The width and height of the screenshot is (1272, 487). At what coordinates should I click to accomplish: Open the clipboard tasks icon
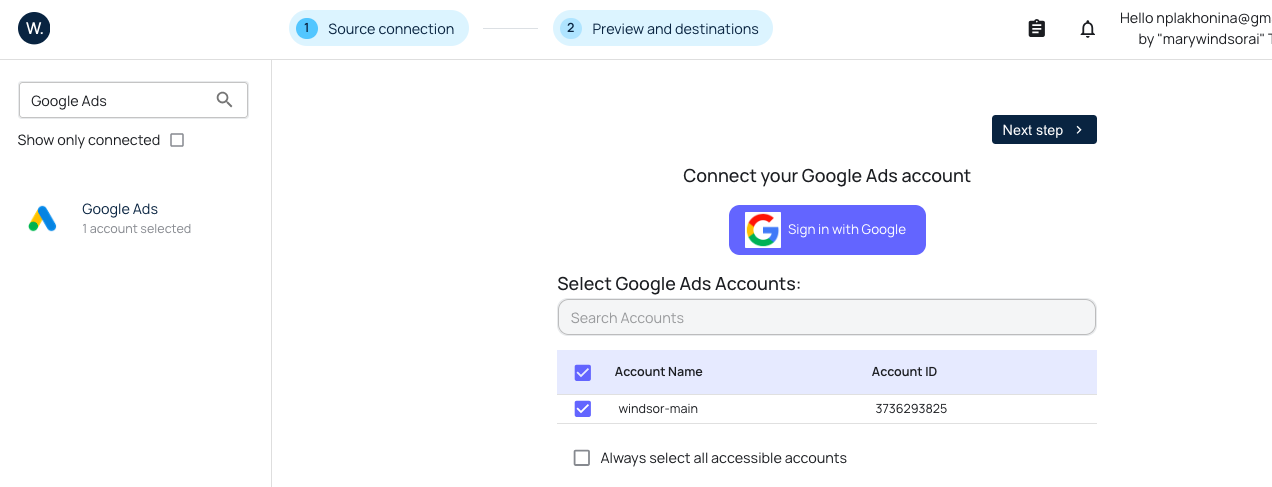tap(1037, 29)
